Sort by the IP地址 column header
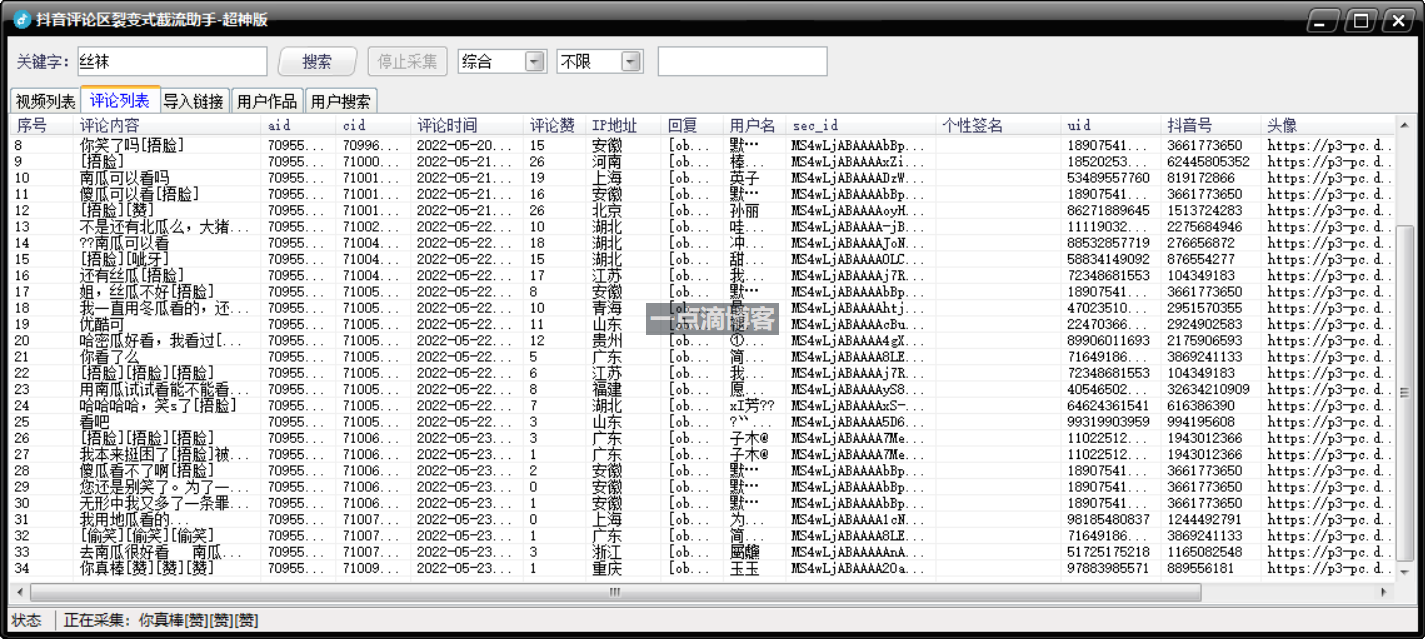1425x639 pixels. pyautogui.click(x=624, y=126)
